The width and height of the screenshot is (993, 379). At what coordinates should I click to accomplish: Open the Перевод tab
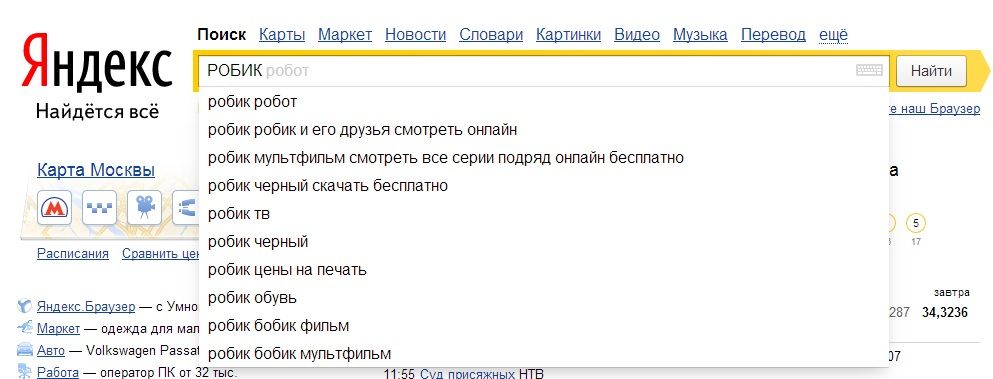click(x=773, y=34)
